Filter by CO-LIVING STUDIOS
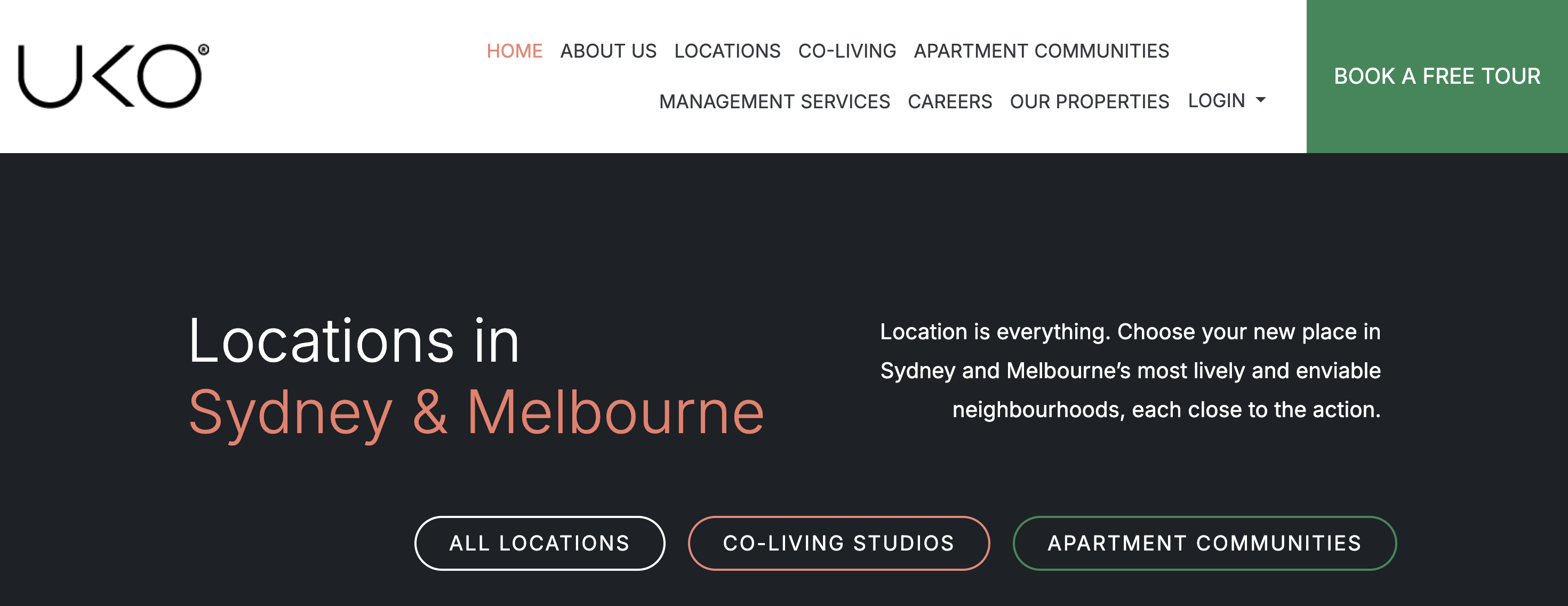1568x606 pixels. [x=838, y=543]
